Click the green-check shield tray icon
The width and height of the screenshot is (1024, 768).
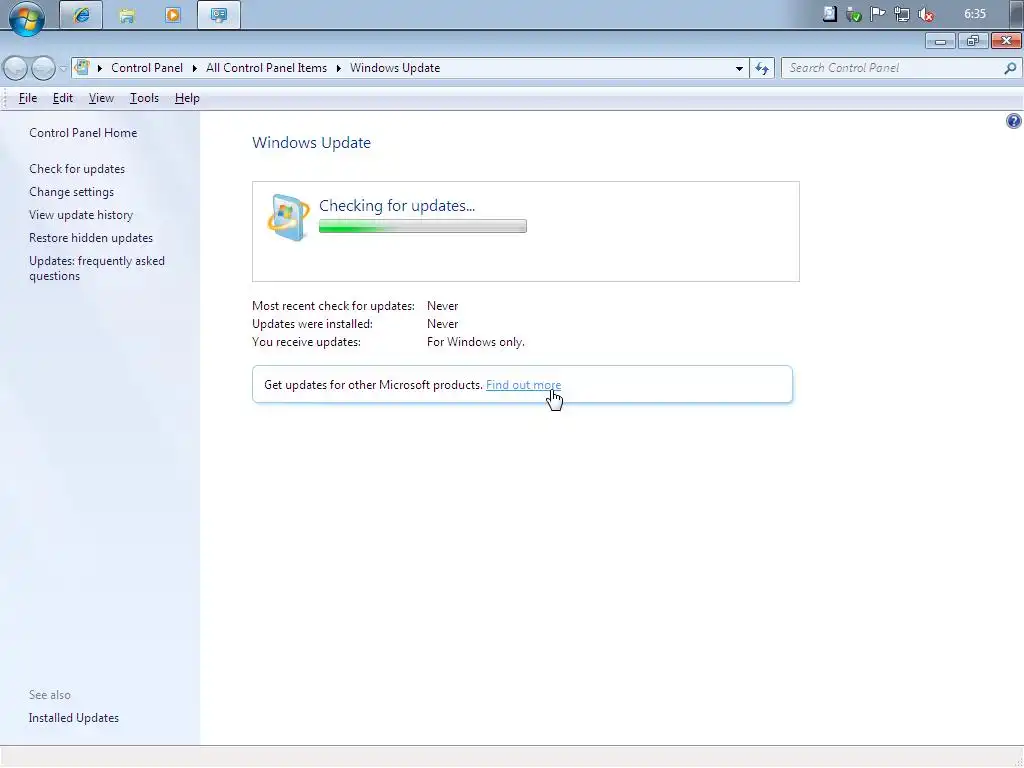click(854, 14)
